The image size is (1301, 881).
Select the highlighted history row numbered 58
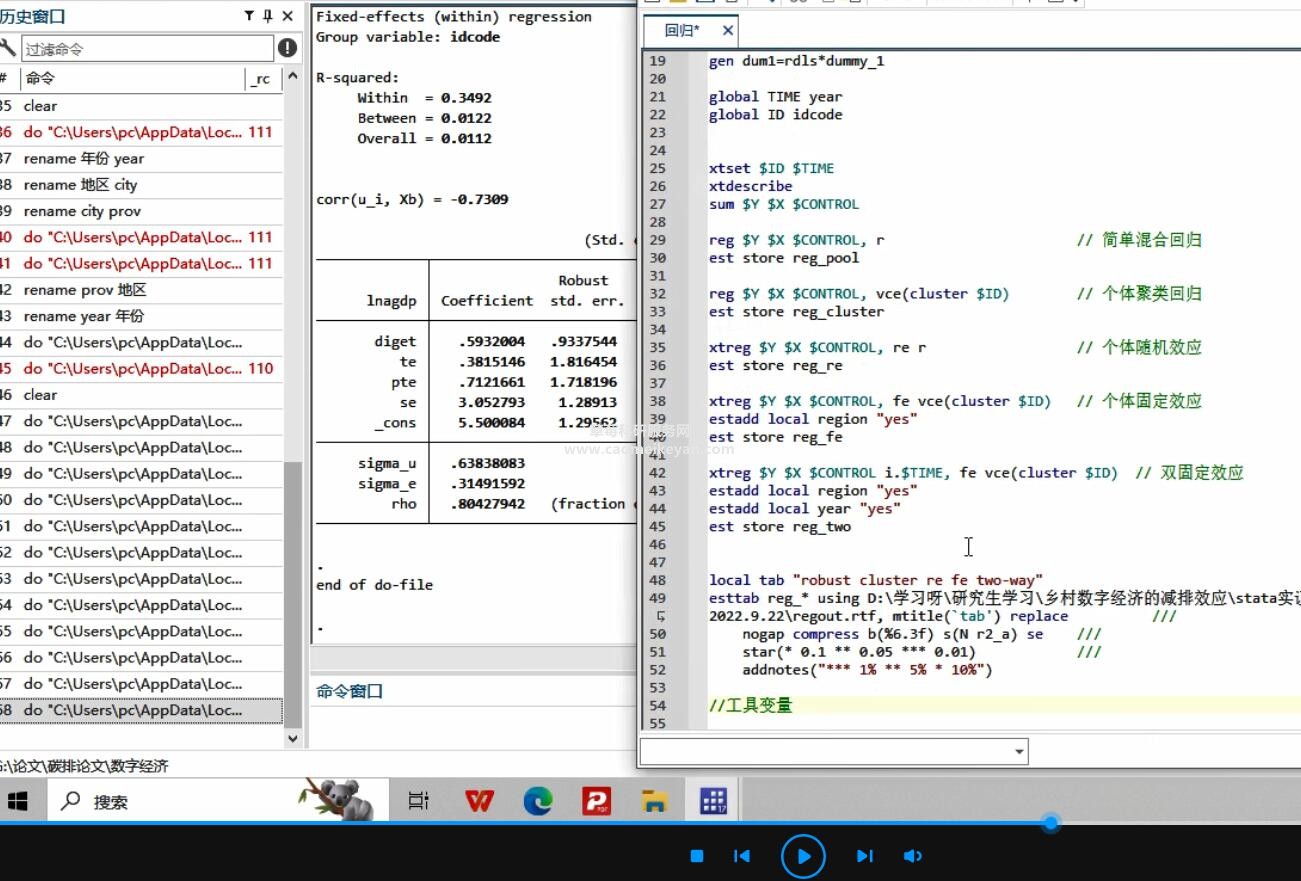tap(141, 710)
